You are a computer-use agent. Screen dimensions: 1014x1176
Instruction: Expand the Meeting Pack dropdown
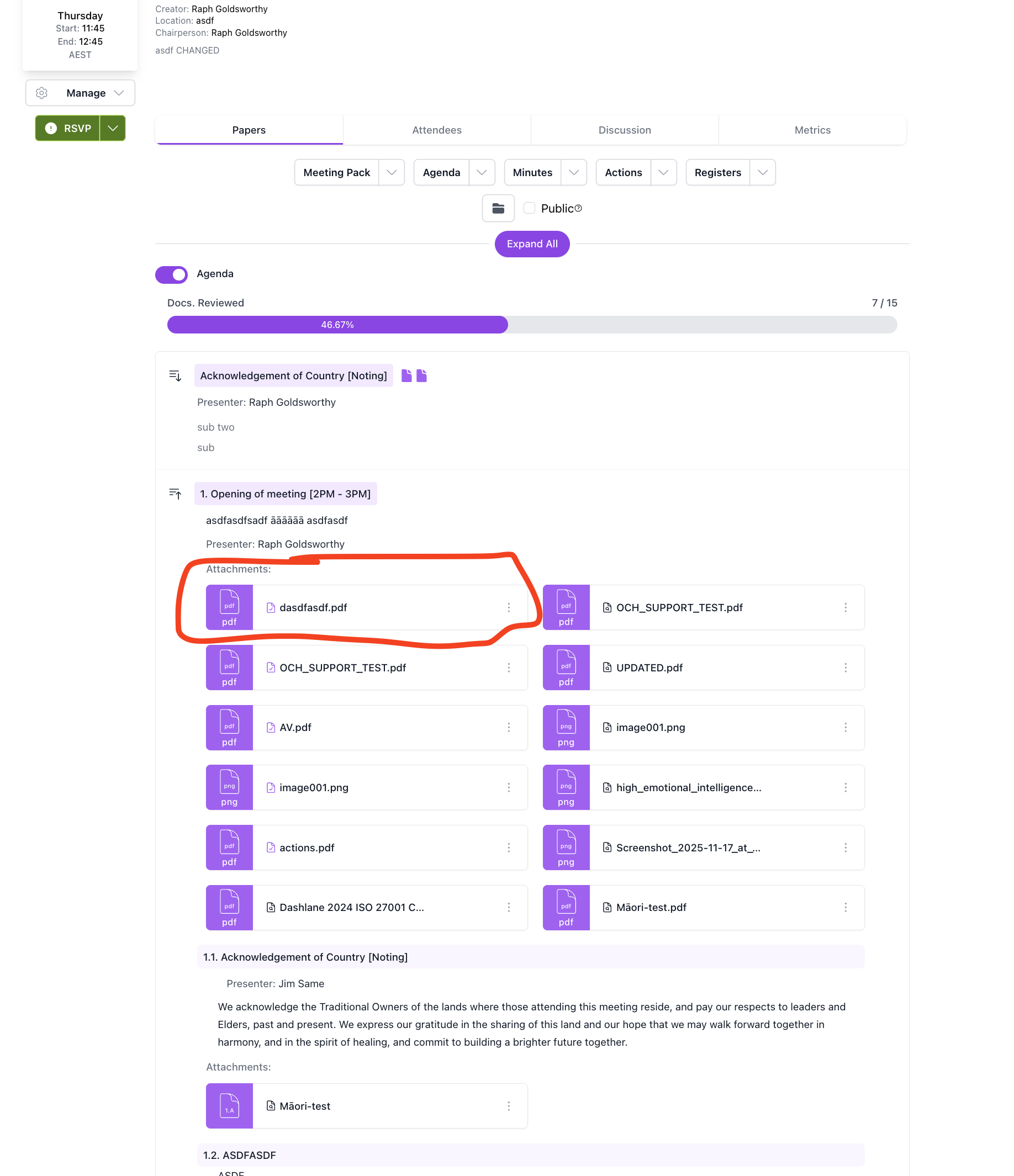click(x=392, y=172)
